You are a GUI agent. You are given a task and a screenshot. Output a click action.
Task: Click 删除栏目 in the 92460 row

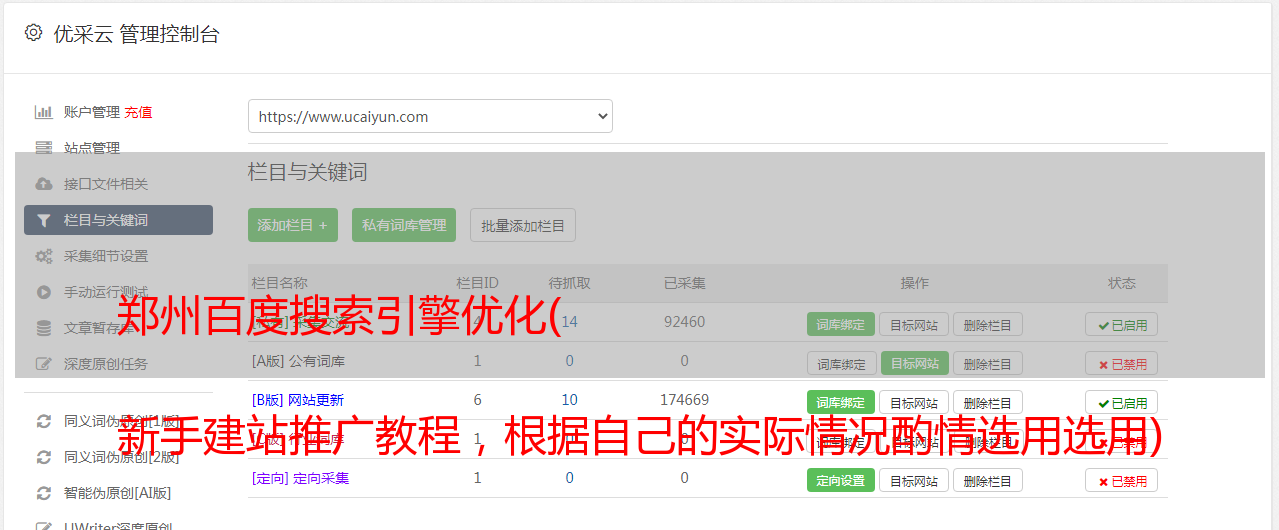pos(987,324)
